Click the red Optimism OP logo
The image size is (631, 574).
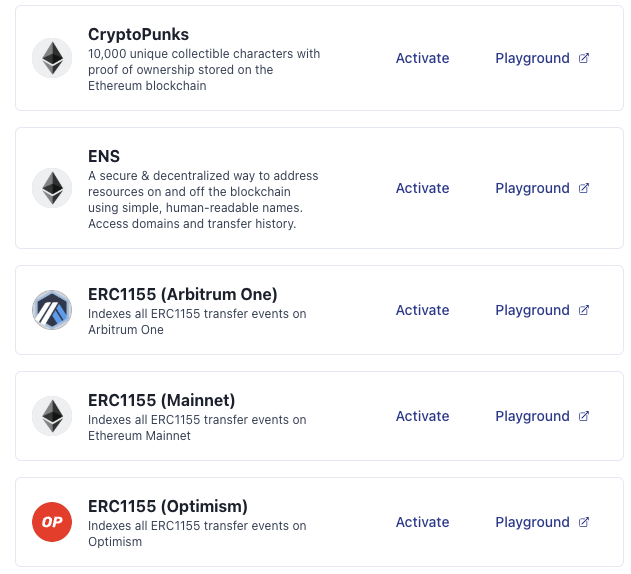[51, 522]
